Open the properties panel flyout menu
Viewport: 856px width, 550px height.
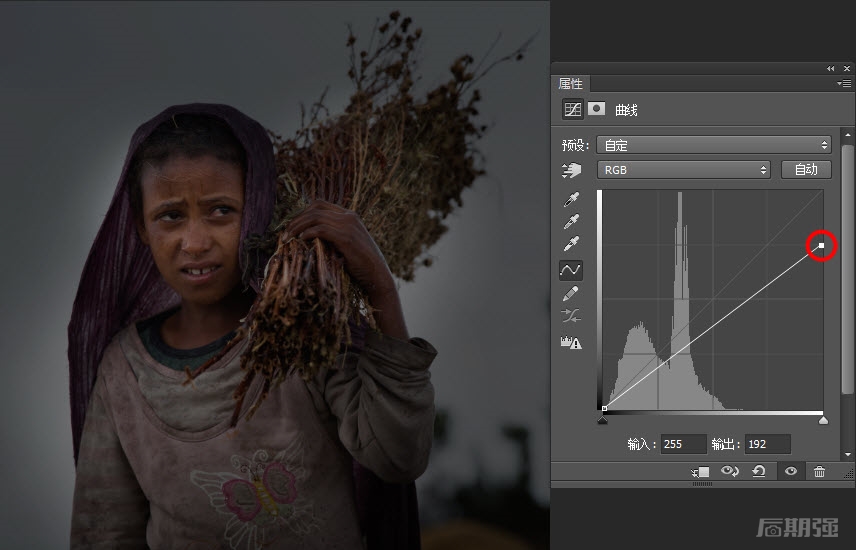[x=844, y=84]
